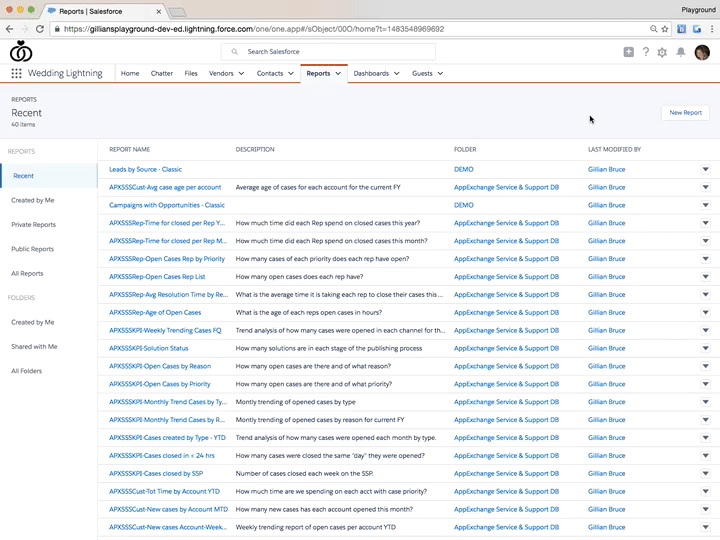This screenshot has height=540, width=720.
Task: Open the global actions plus icon
Action: 629,52
